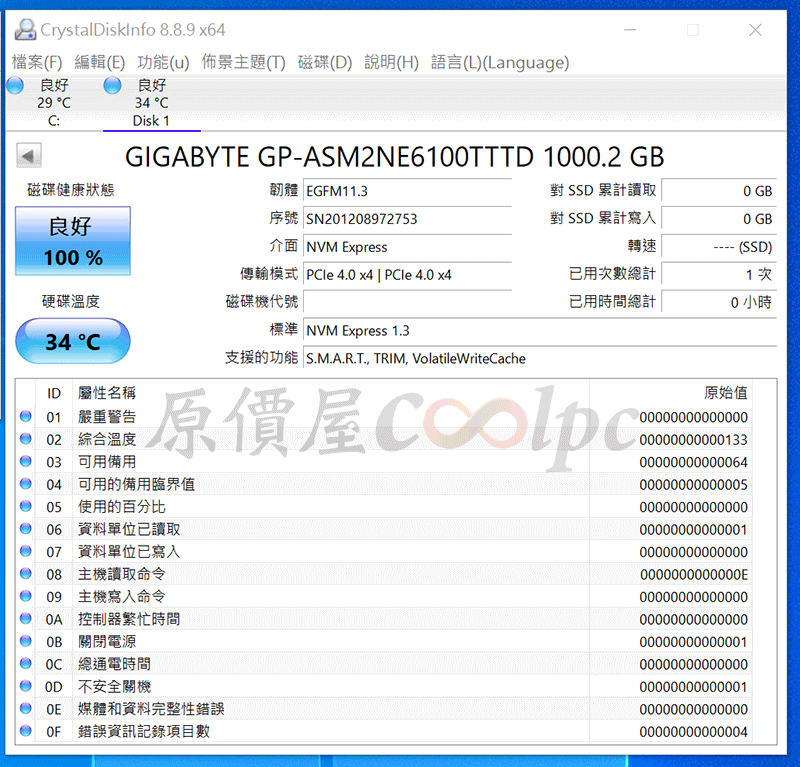Viewport: 800px width, 767px height.
Task: Click raw value 00000000000133
Action: pyautogui.click(x=693, y=440)
